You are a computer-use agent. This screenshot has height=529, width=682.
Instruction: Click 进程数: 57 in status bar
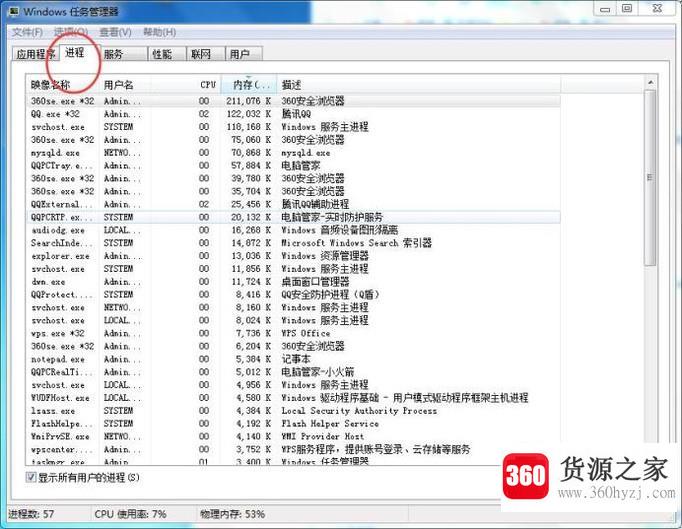click(31, 514)
